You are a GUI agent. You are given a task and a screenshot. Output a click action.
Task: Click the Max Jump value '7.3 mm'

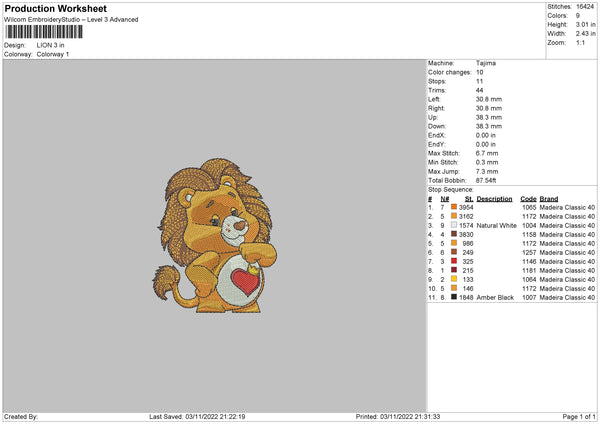pos(487,171)
